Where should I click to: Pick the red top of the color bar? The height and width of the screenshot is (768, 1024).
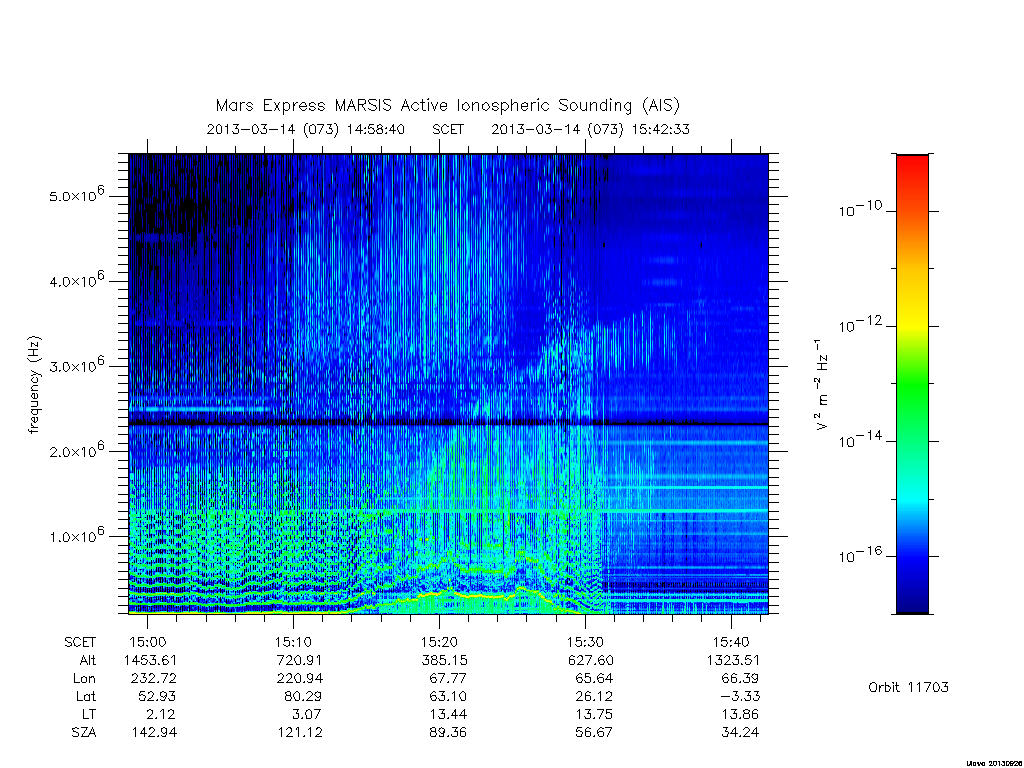pos(912,163)
